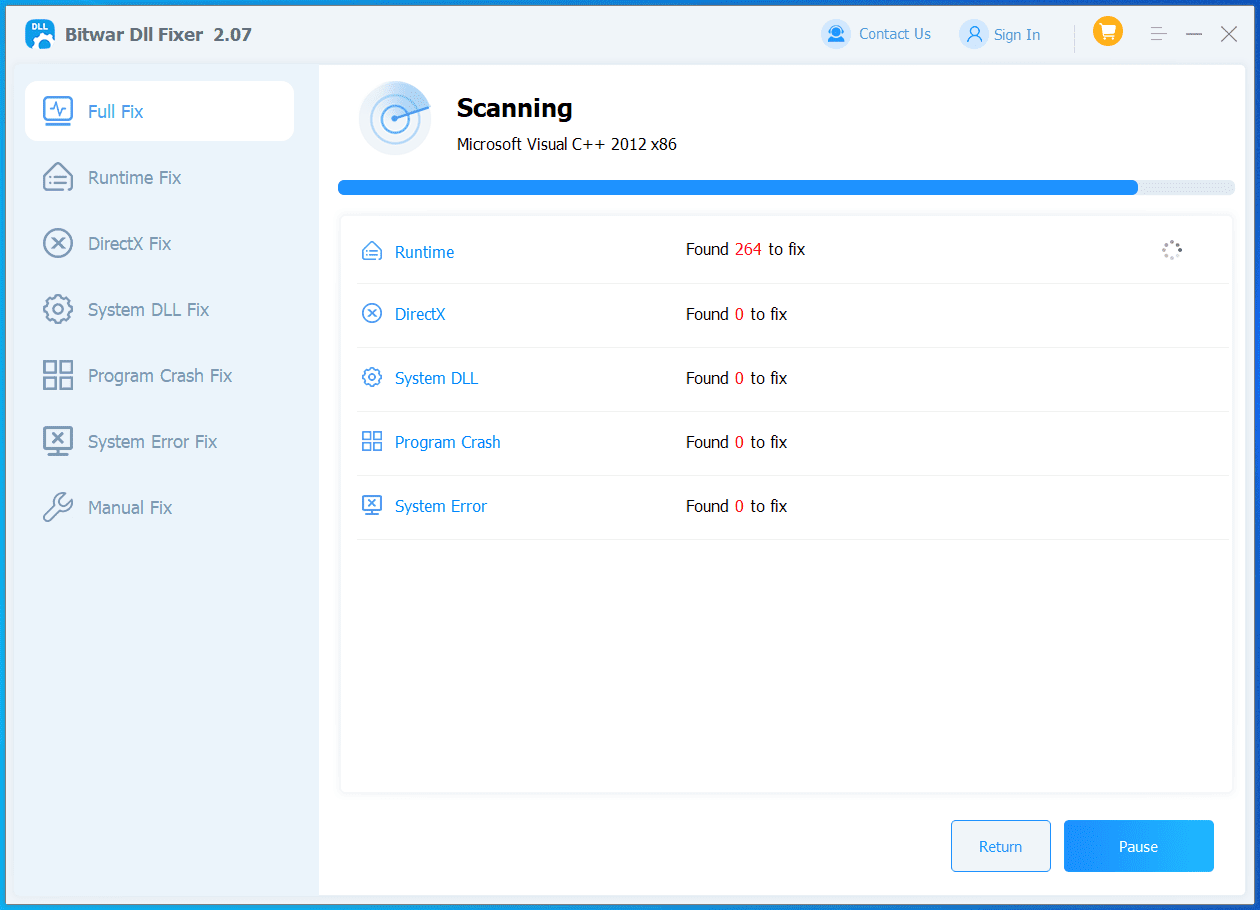
Task: Click the Program Crash Fix grid icon in sidebar
Action: tap(58, 375)
